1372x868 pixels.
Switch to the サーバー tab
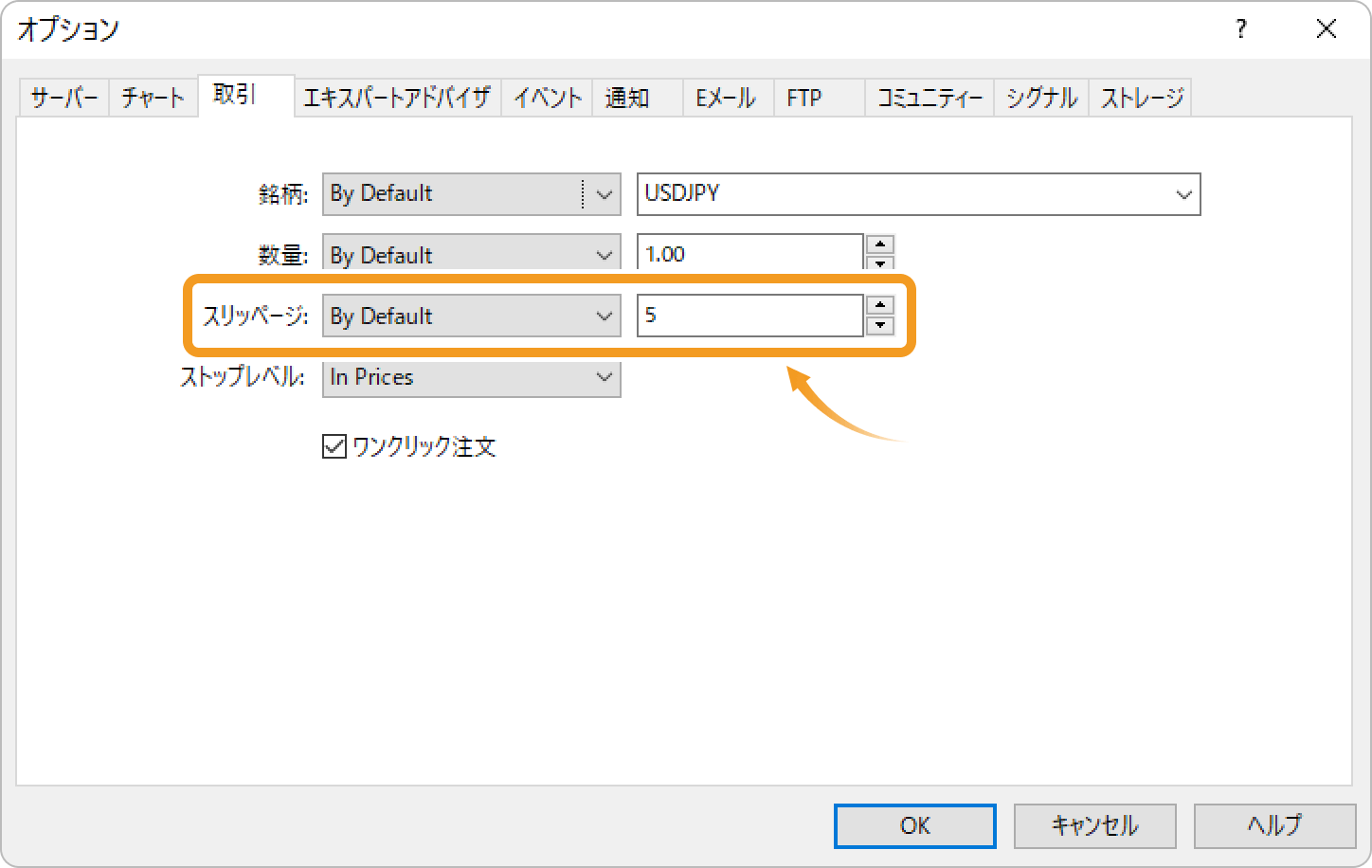pyautogui.click(x=63, y=98)
